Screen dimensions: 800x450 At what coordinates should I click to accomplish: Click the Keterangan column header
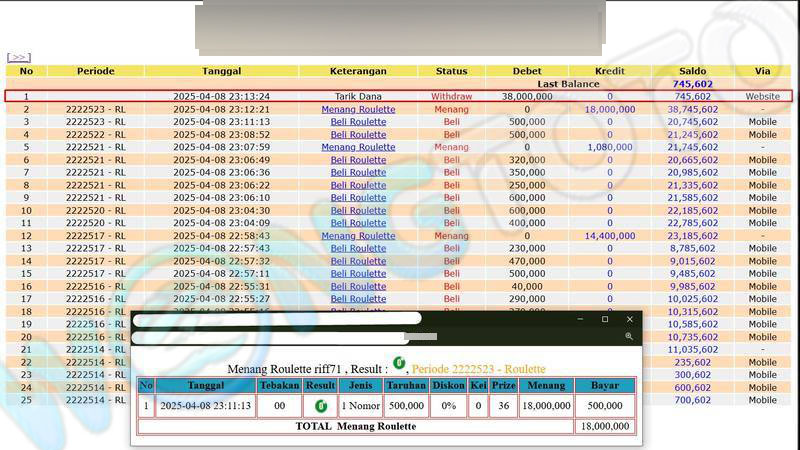(x=358, y=71)
